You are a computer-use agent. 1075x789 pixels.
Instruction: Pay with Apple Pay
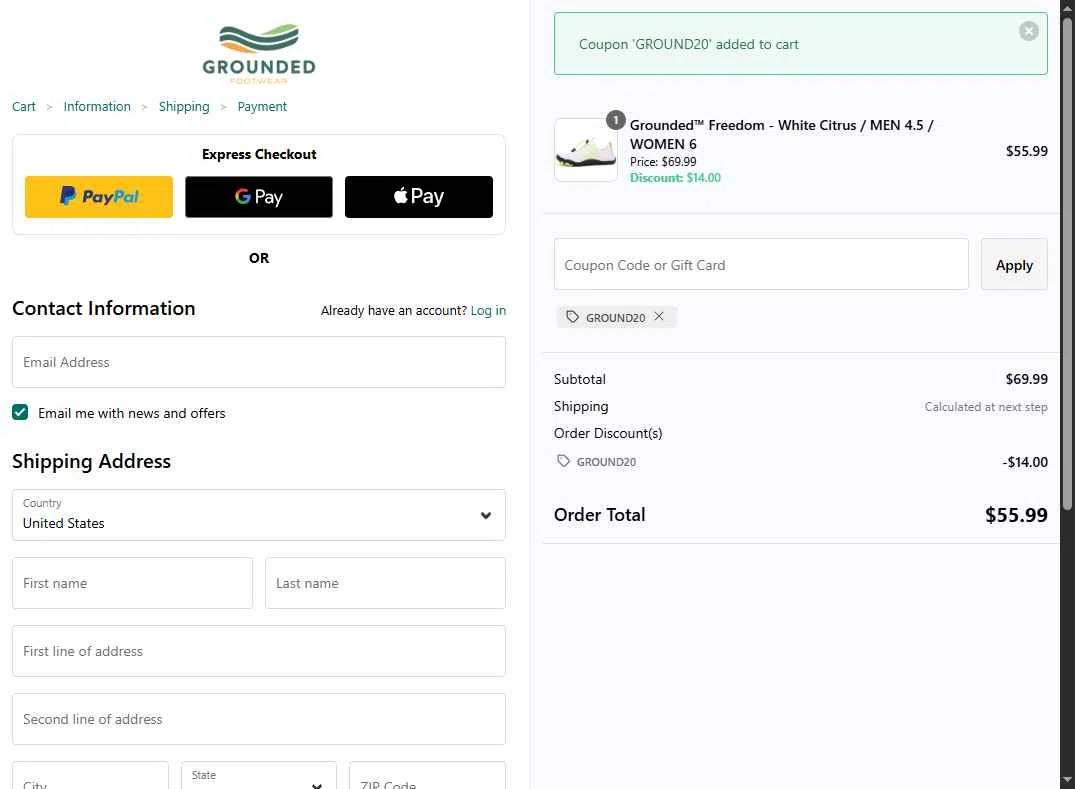(418, 197)
